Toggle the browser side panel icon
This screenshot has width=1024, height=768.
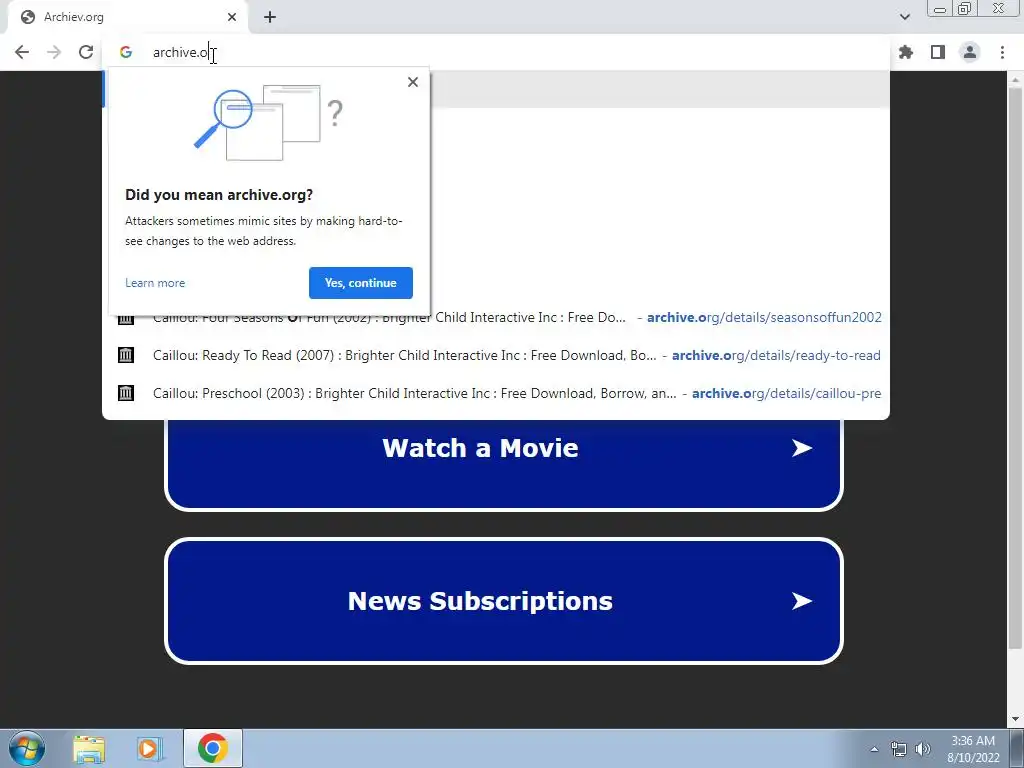938,52
